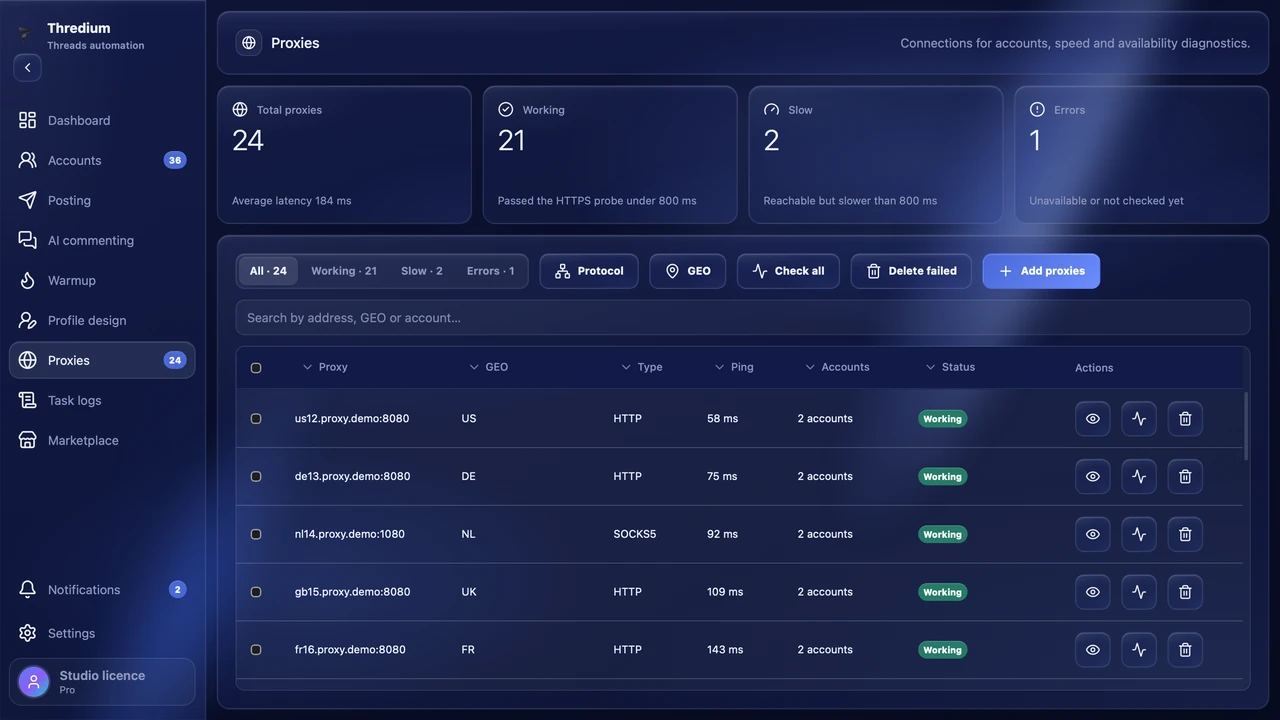Screen dimensions: 1280x720
Task: Show the Slow · 2 filter tab
Action: pyautogui.click(x=422, y=271)
